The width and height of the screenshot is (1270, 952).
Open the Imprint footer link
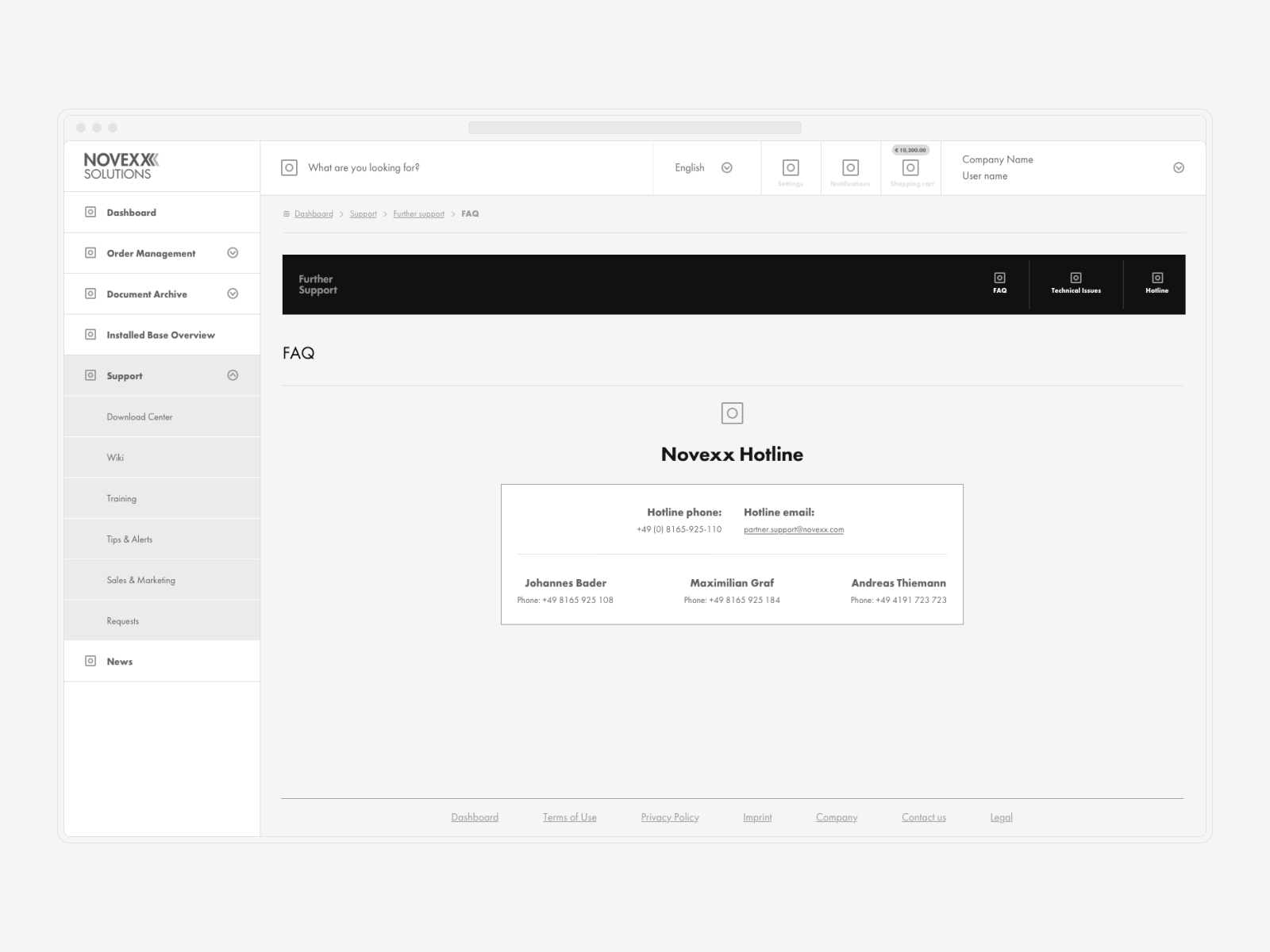point(757,817)
